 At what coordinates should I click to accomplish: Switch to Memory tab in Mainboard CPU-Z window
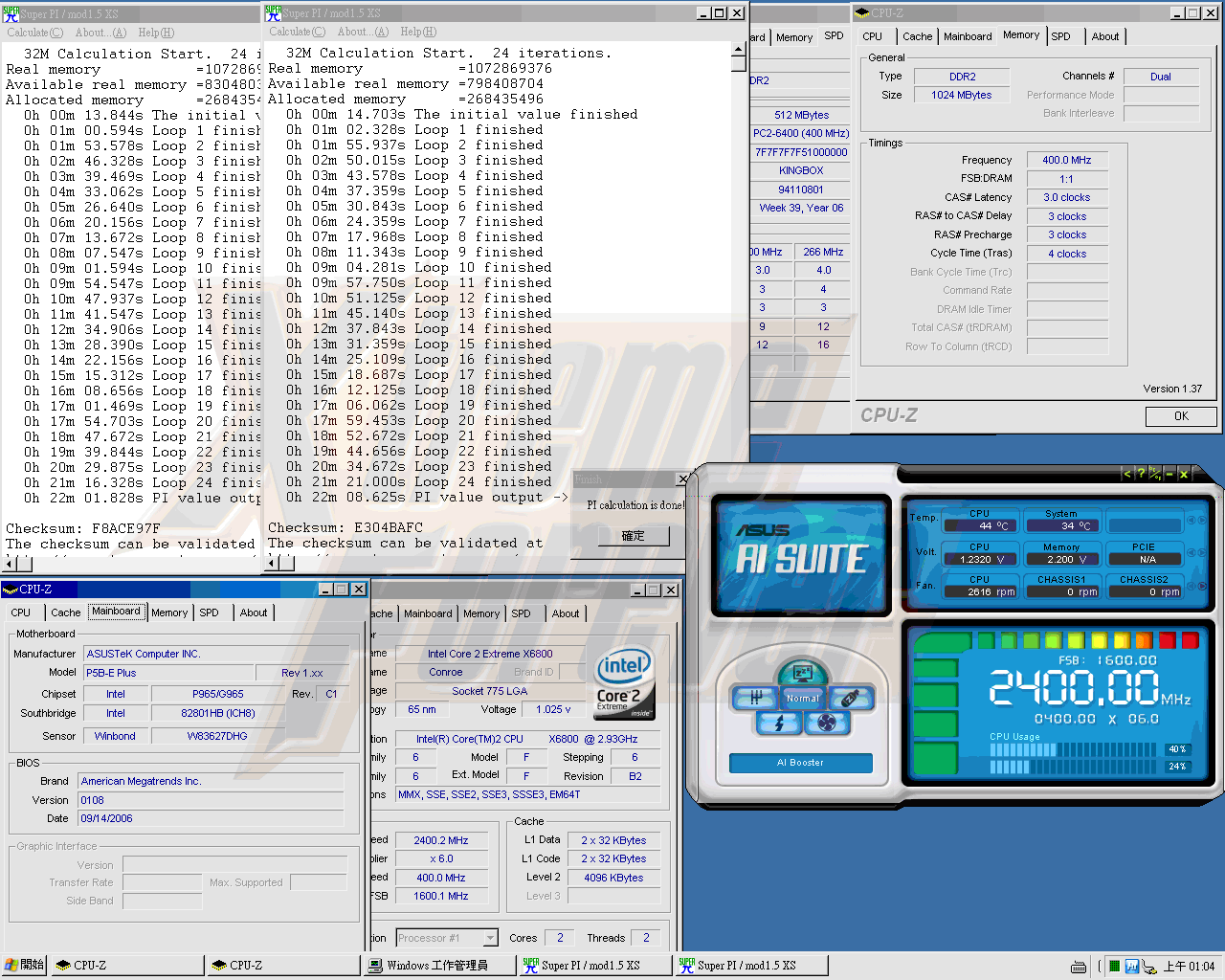click(169, 612)
